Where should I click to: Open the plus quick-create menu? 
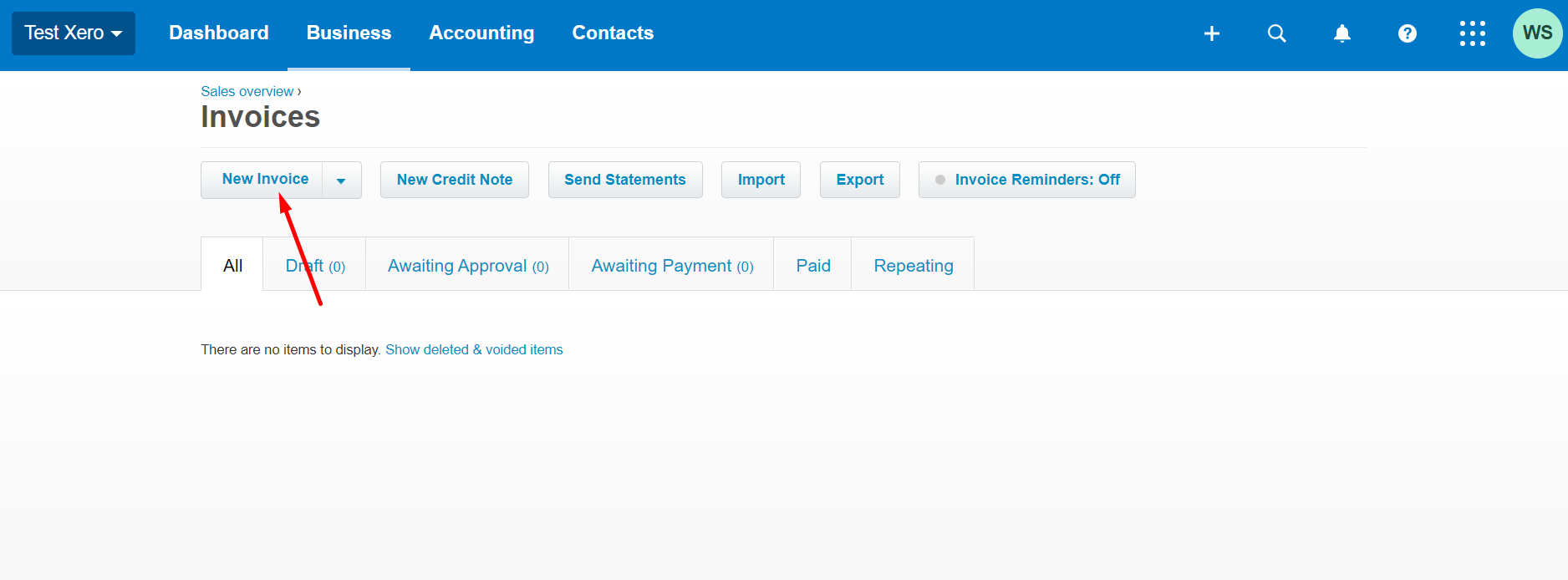[x=1212, y=33]
